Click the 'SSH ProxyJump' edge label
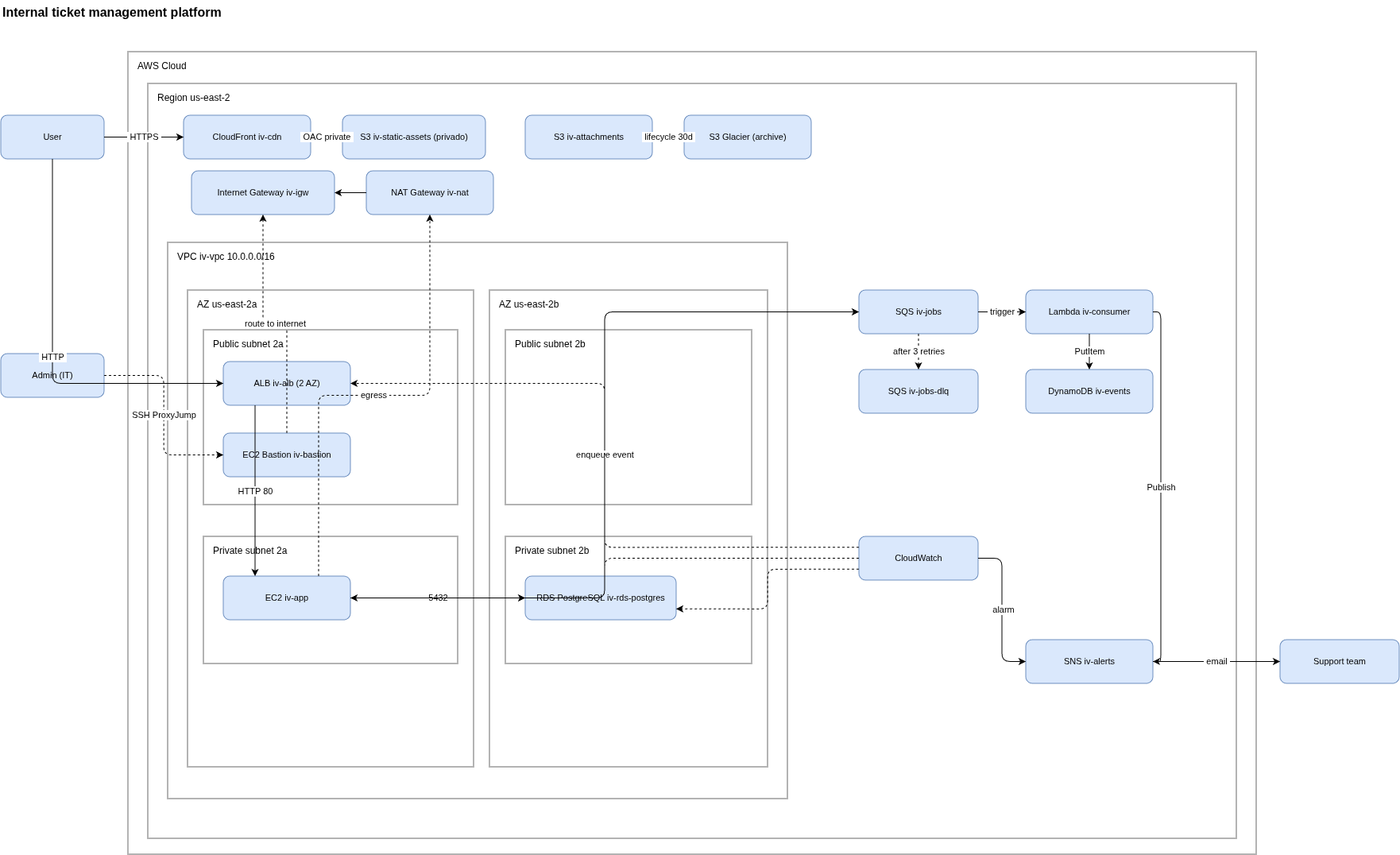 tap(164, 415)
